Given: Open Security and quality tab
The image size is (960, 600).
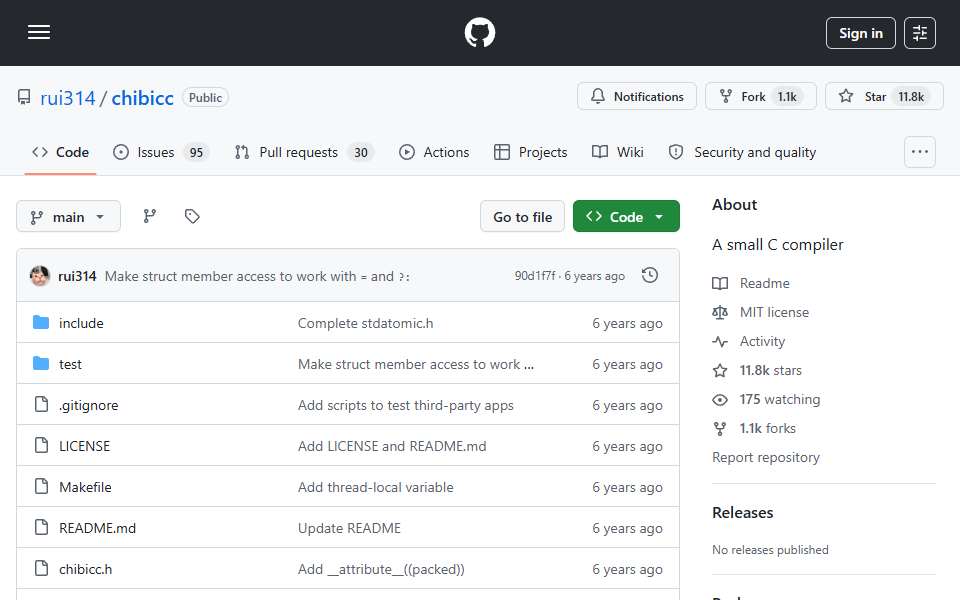Looking at the screenshot, I should 743,152.
